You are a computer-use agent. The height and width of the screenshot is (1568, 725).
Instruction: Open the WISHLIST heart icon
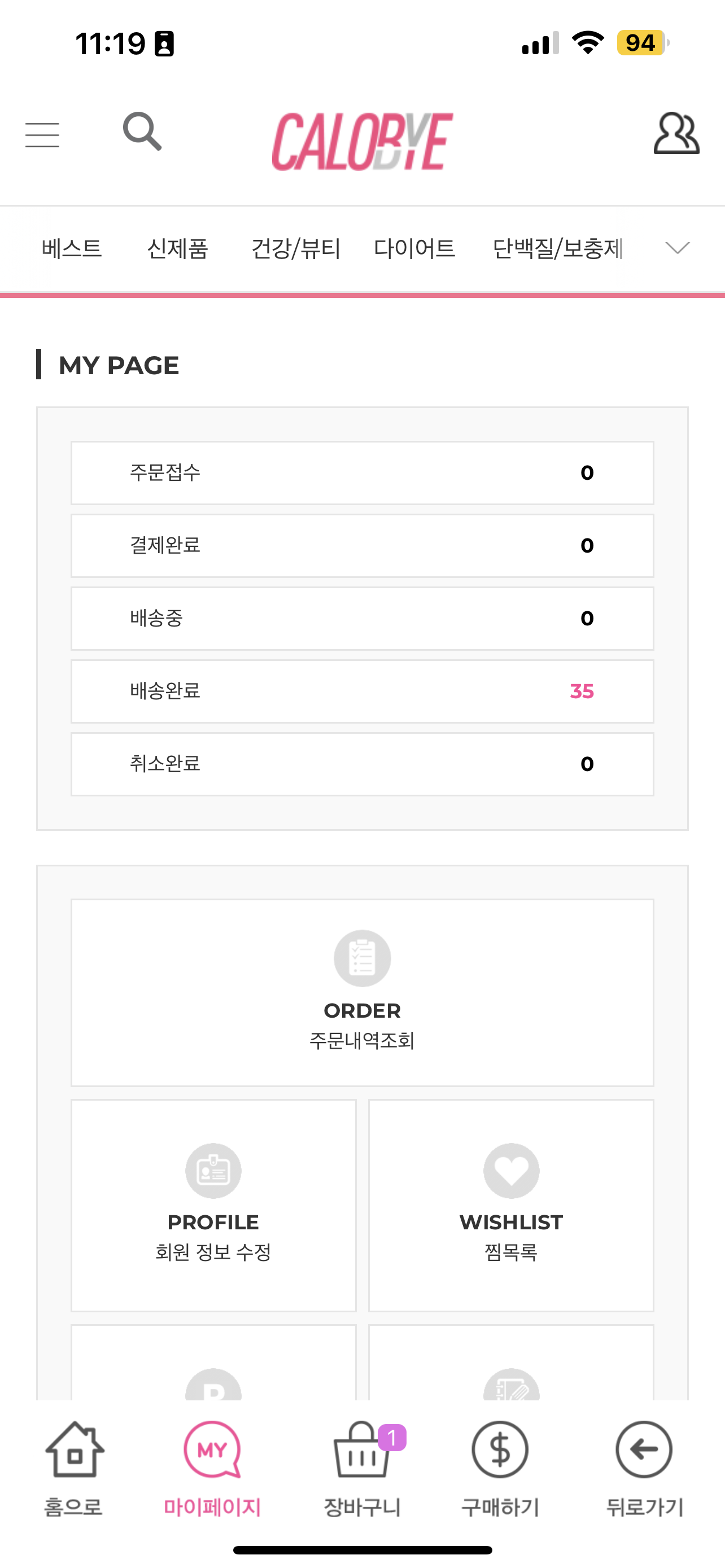click(x=512, y=1171)
